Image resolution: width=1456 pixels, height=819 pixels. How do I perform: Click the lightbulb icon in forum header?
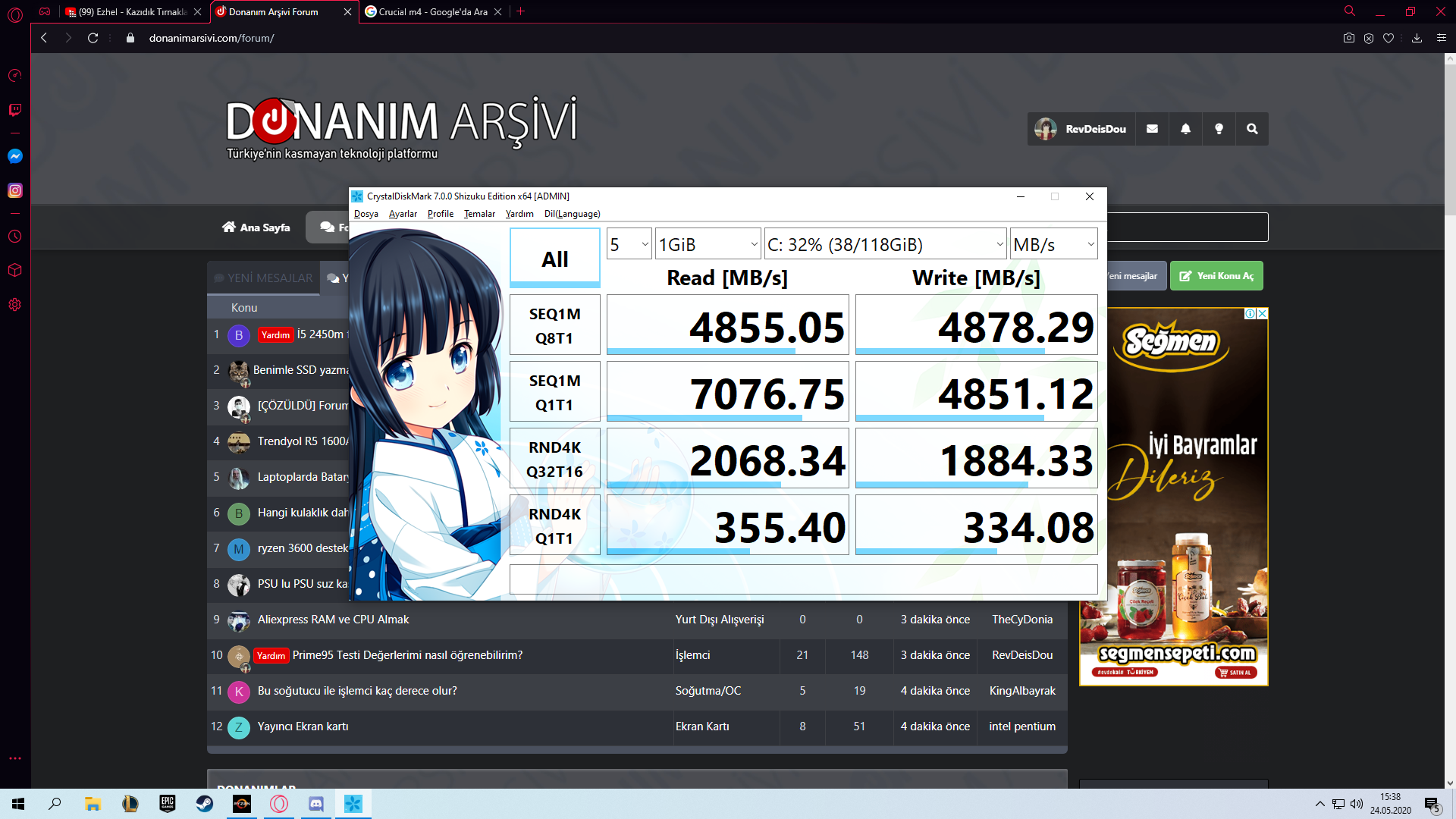click(x=1219, y=129)
